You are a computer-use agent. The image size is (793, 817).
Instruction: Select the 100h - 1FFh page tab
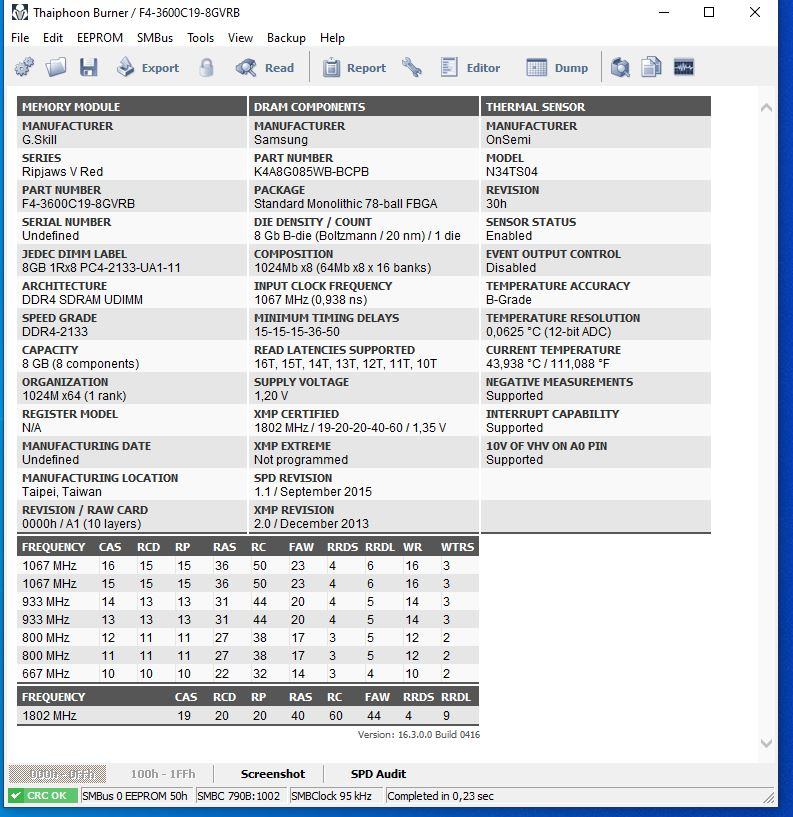pos(163,774)
